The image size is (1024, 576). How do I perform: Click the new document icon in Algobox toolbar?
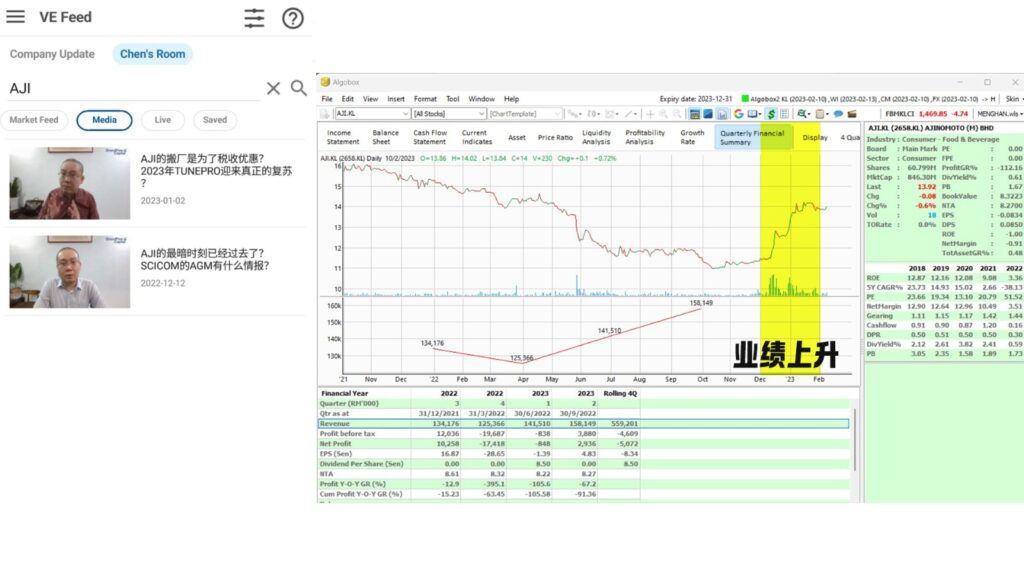pos(325,114)
